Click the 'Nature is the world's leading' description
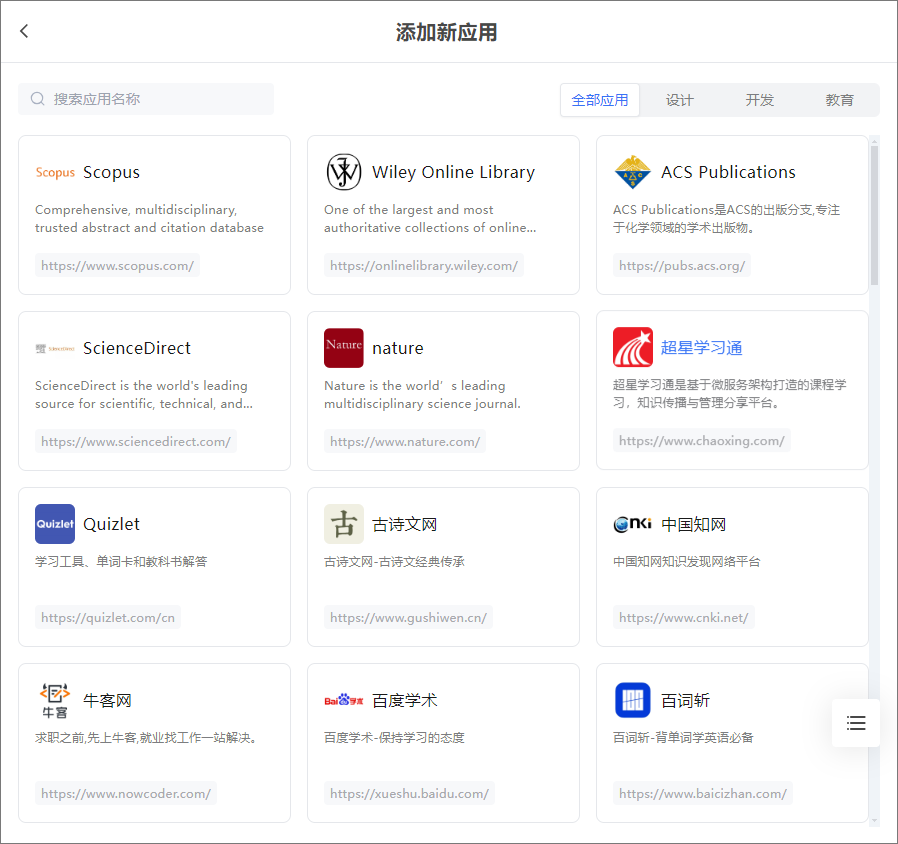Screen dimensions: 898x844 422,395
